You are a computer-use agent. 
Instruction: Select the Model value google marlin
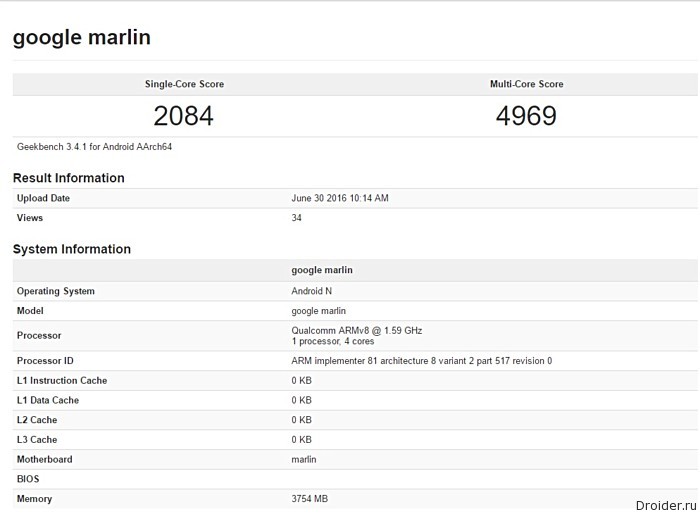click(318, 311)
